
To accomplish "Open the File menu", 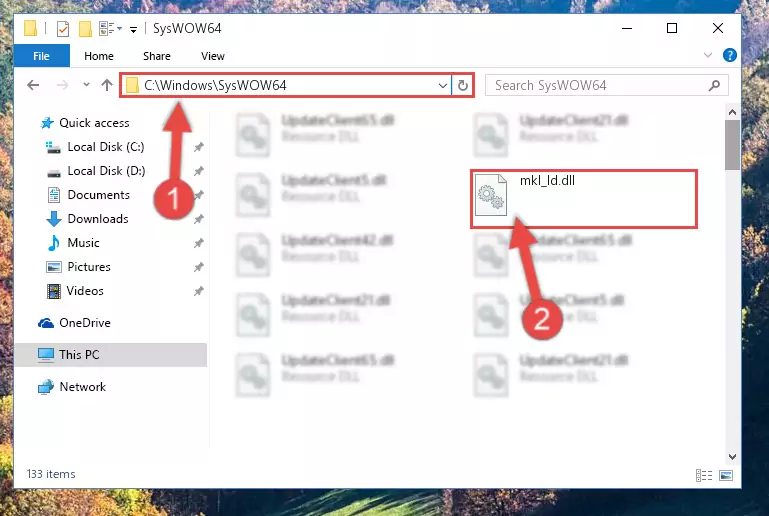I will (42, 56).
